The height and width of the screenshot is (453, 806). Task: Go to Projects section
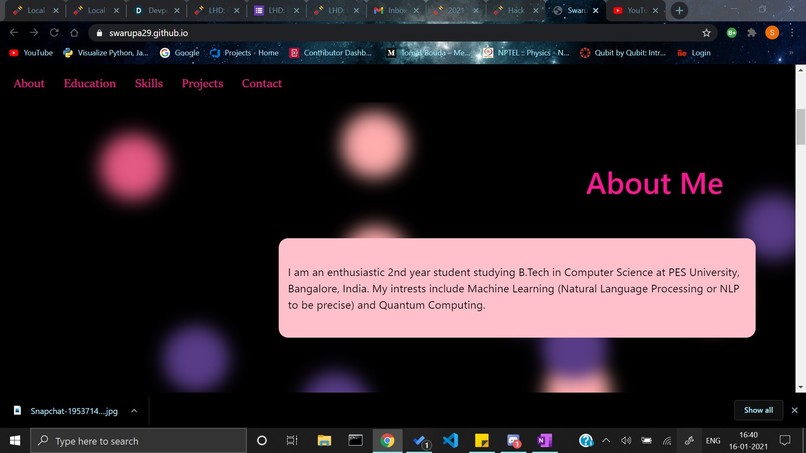(x=202, y=83)
